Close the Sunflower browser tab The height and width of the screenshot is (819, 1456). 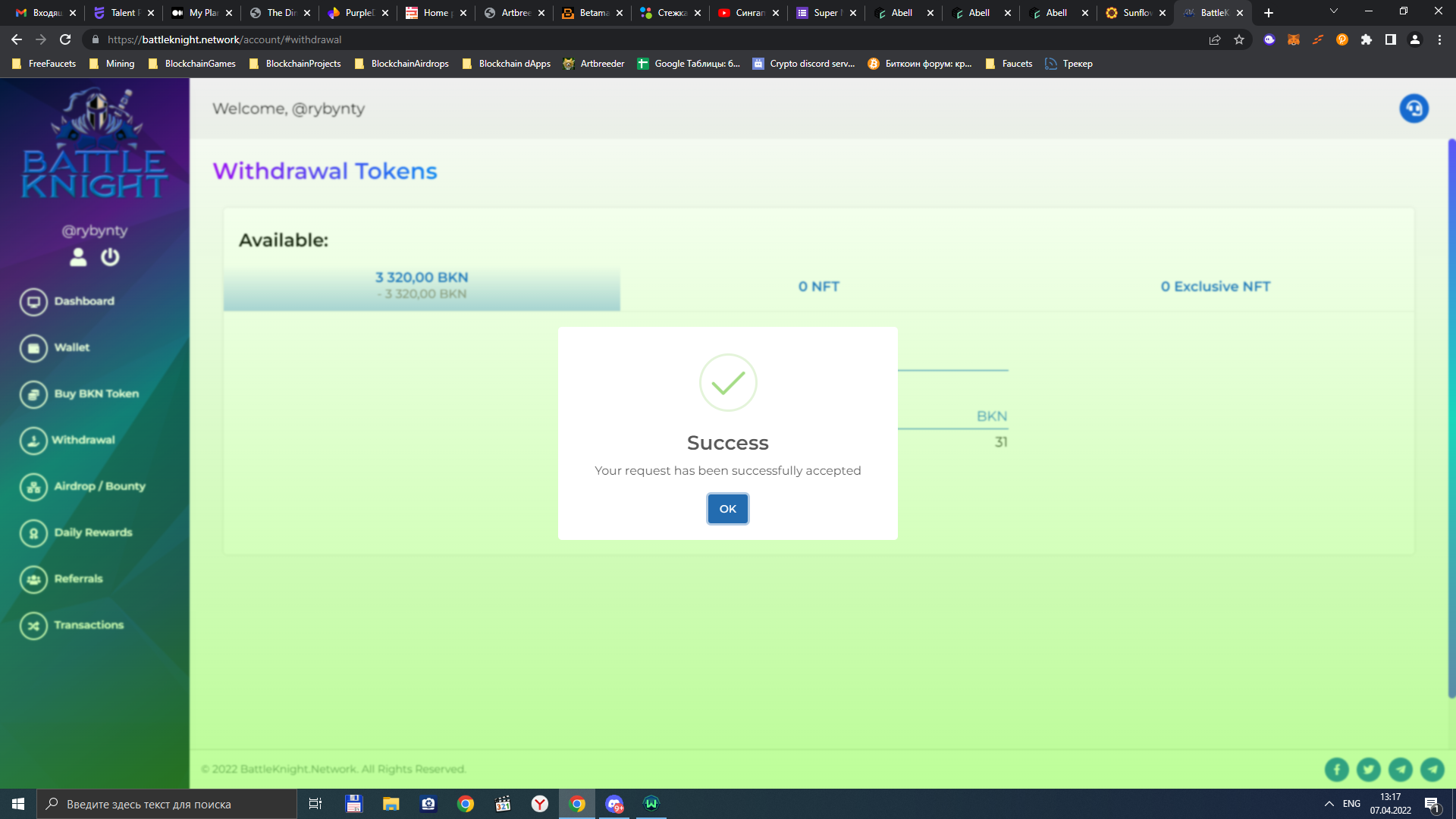pos(1163,13)
